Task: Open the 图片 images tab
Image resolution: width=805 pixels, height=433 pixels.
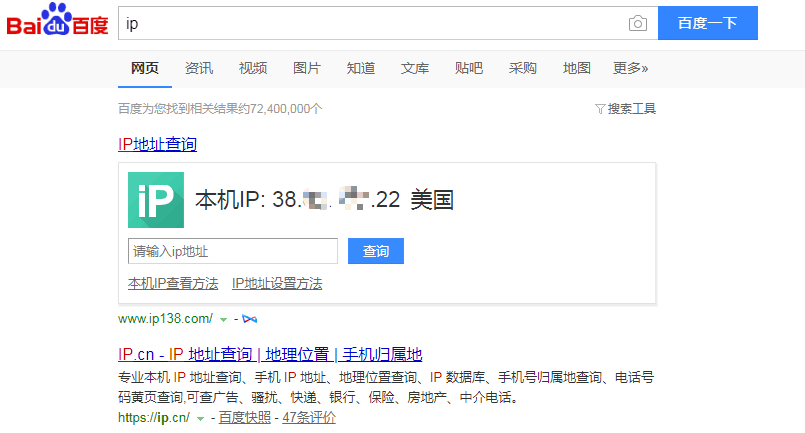Action: [307, 68]
